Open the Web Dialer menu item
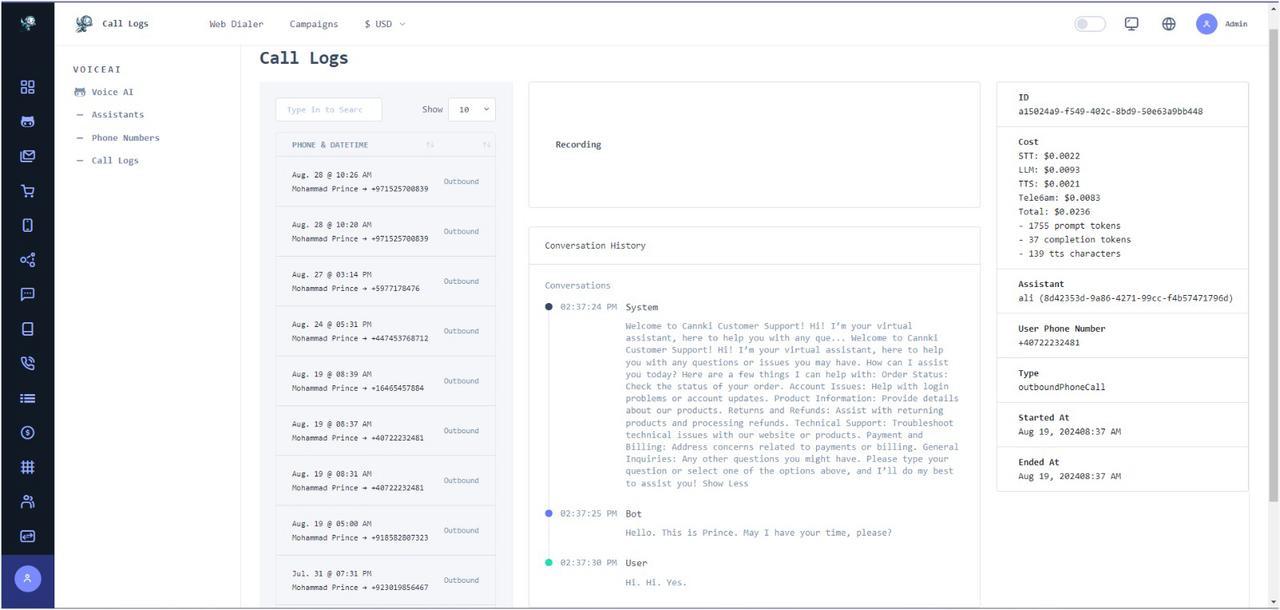 click(236, 23)
